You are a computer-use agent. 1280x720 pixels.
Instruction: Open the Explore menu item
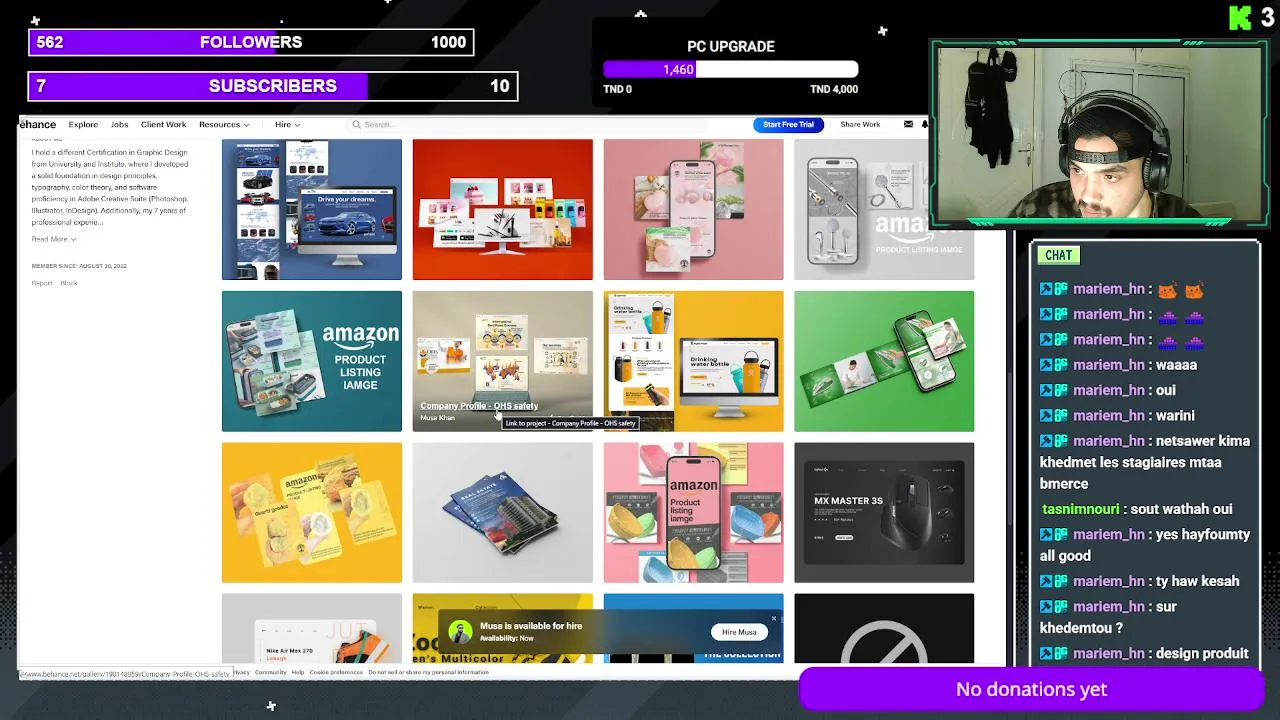coord(83,124)
